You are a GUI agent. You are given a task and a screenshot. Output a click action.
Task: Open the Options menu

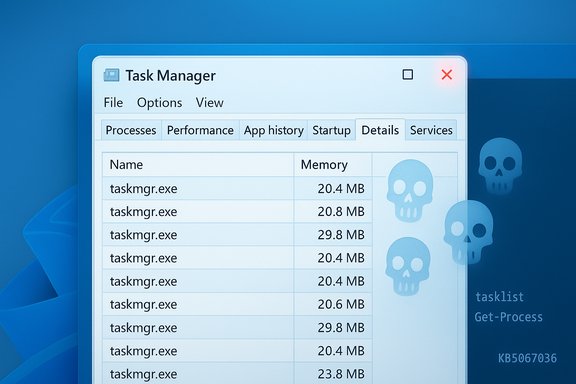click(x=159, y=103)
